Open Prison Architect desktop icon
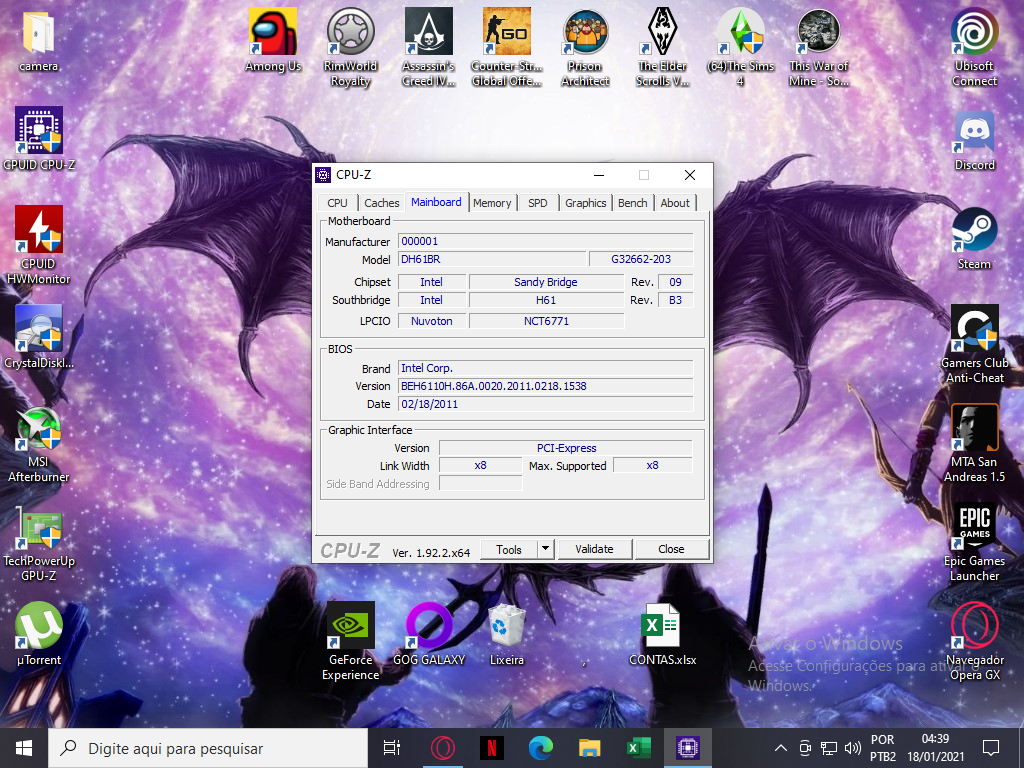Image resolution: width=1024 pixels, height=768 pixels. pyautogui.click(x=585, y=48)
